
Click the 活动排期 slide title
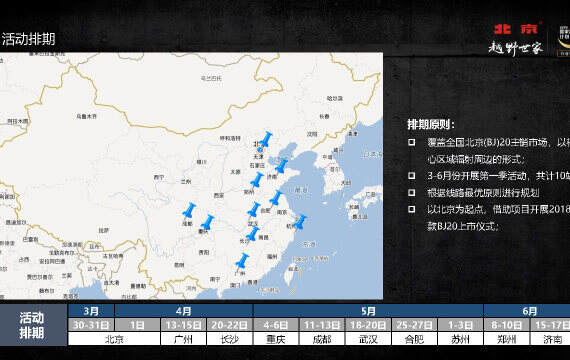pos(28,39)
